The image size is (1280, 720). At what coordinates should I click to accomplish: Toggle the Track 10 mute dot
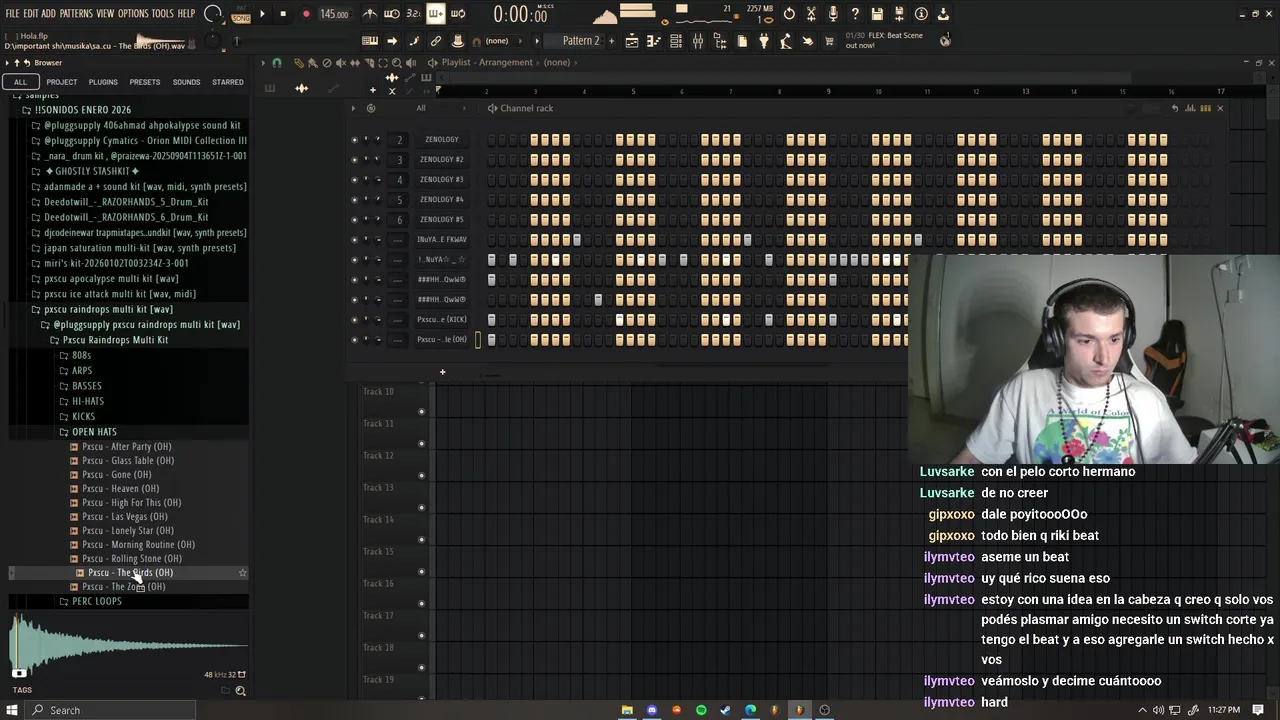coord(421,412)
